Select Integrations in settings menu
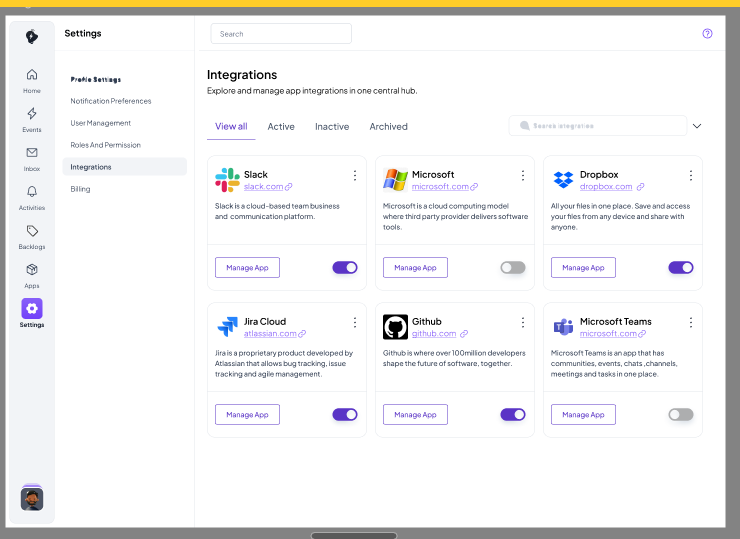The width and height of the screenshot is (740, 539). click(125, 167)
